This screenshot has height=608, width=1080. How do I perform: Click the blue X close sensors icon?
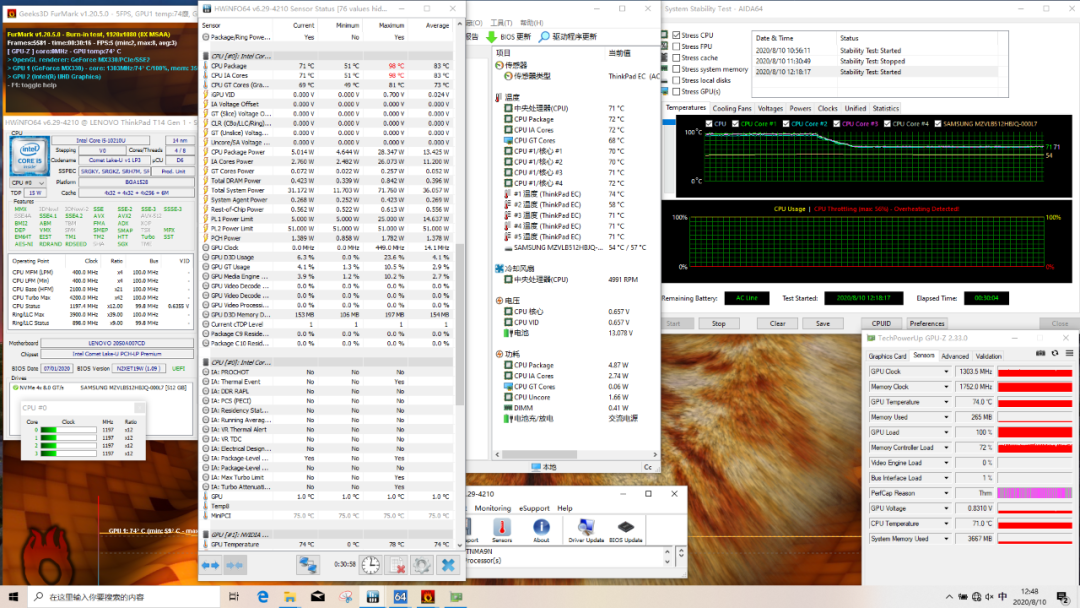tap(449, 565)
